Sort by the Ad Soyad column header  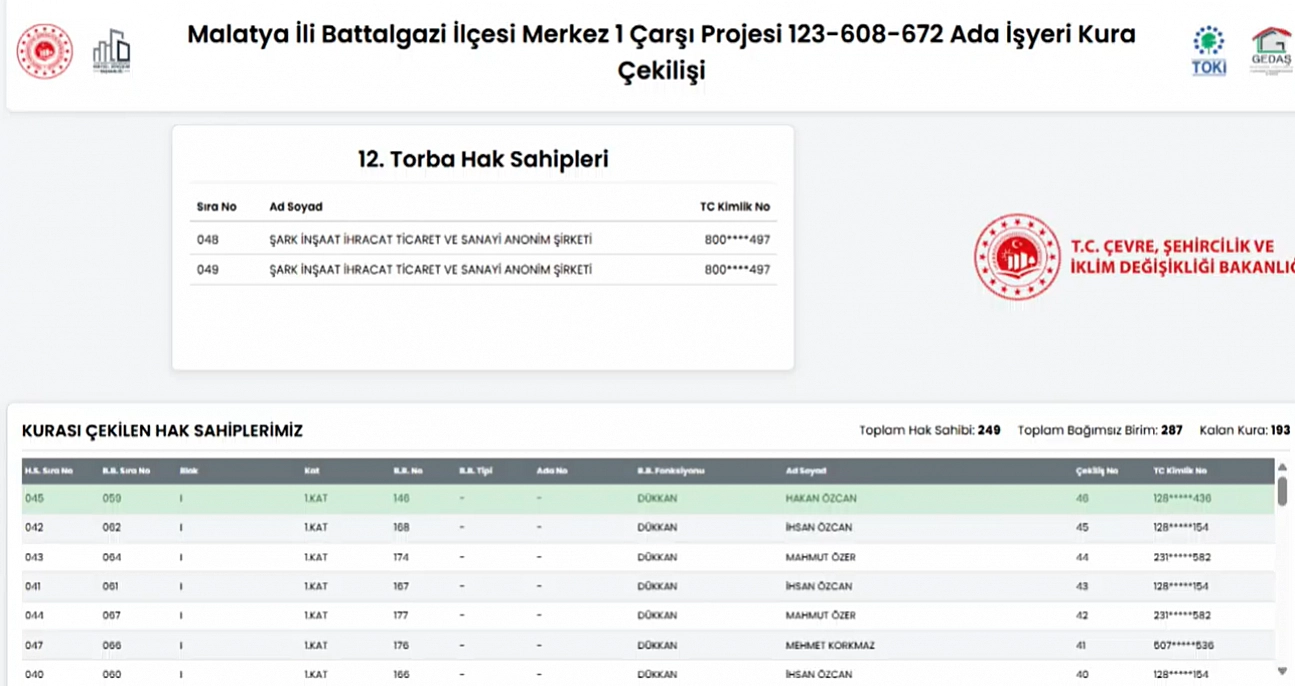pos(806,471)
